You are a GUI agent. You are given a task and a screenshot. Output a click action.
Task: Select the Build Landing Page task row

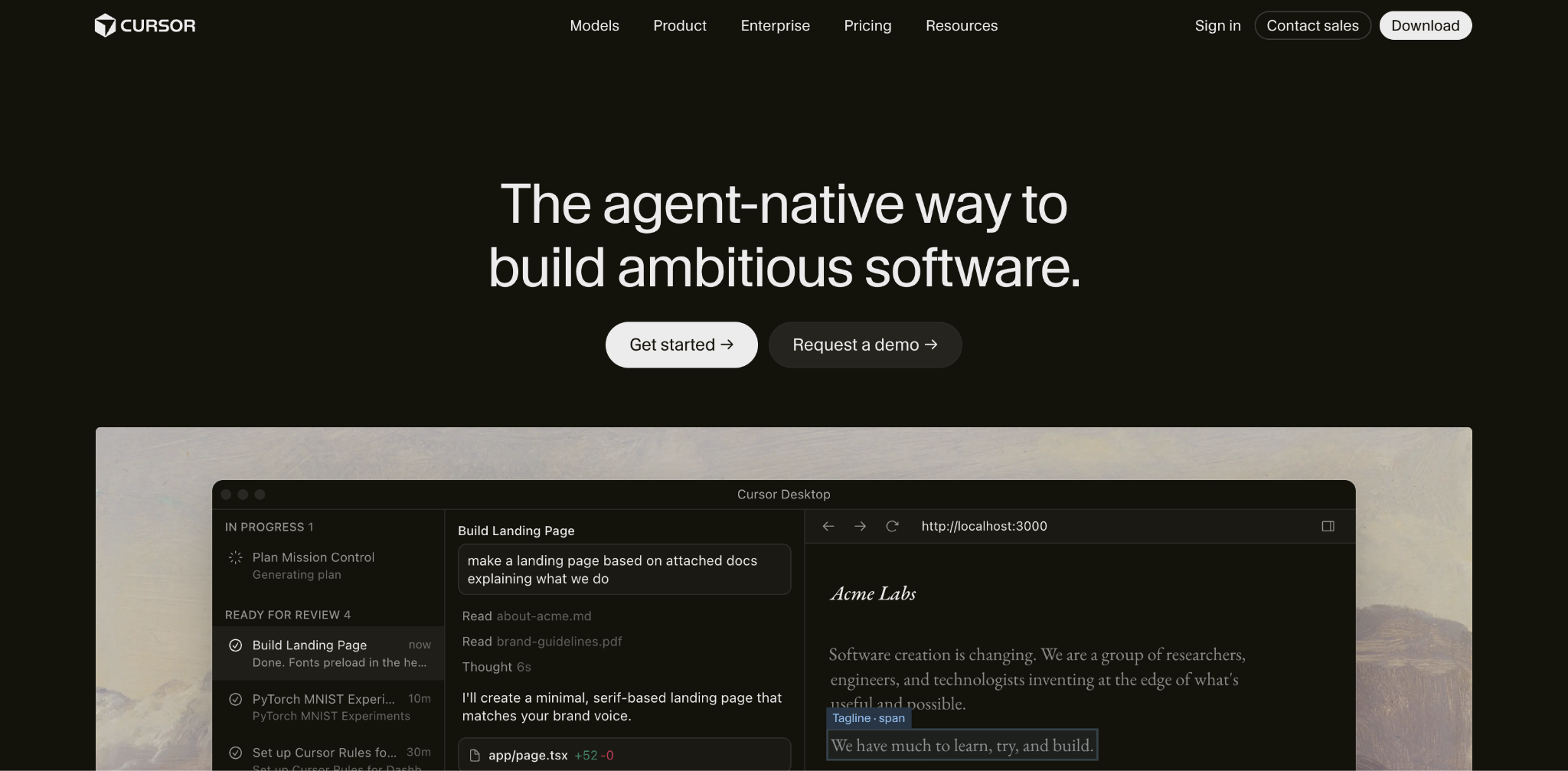(x=328, y=653)
